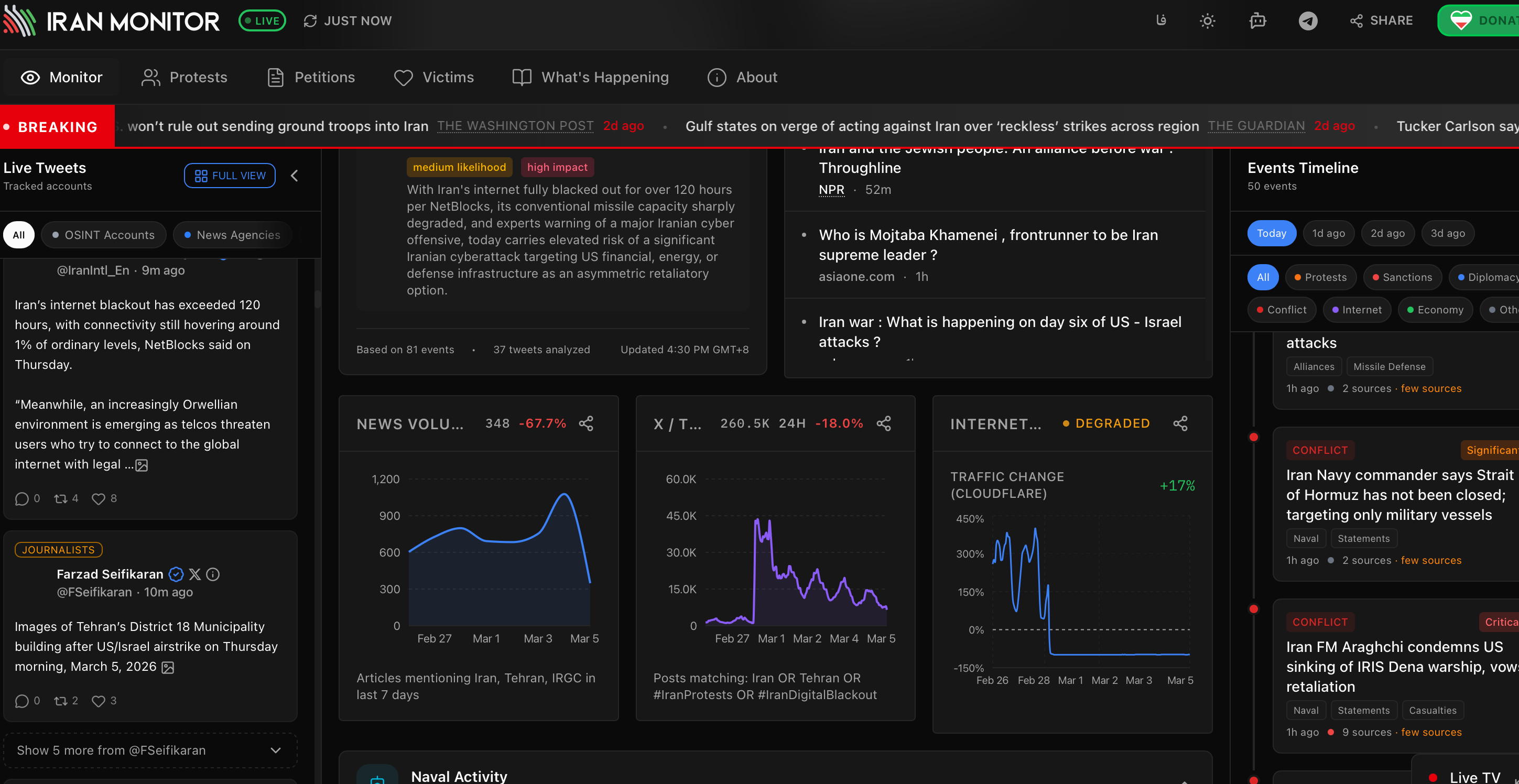Click the SHARE button in header
This screenshot has width=1519, height=784.
[x=1382, y=20]
